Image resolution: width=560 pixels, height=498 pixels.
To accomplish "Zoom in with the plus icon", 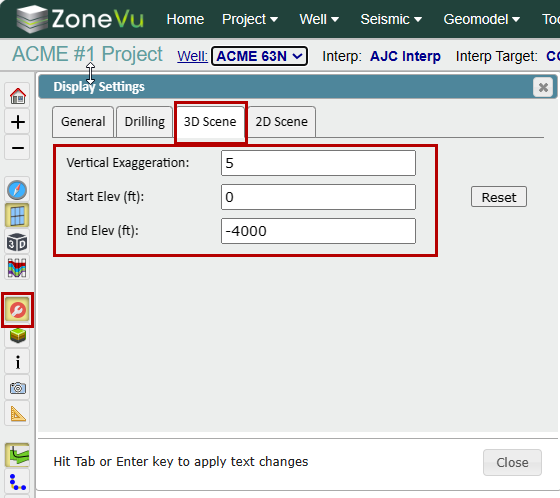I will point(18,122).
